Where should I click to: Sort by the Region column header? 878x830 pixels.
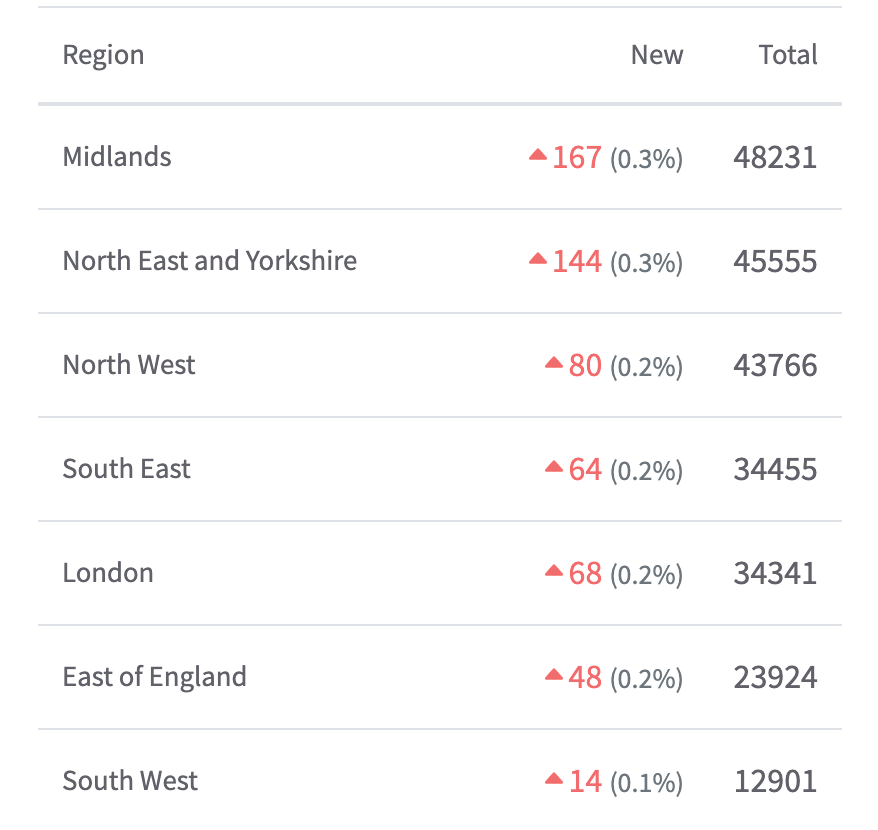tap(103, 55)
